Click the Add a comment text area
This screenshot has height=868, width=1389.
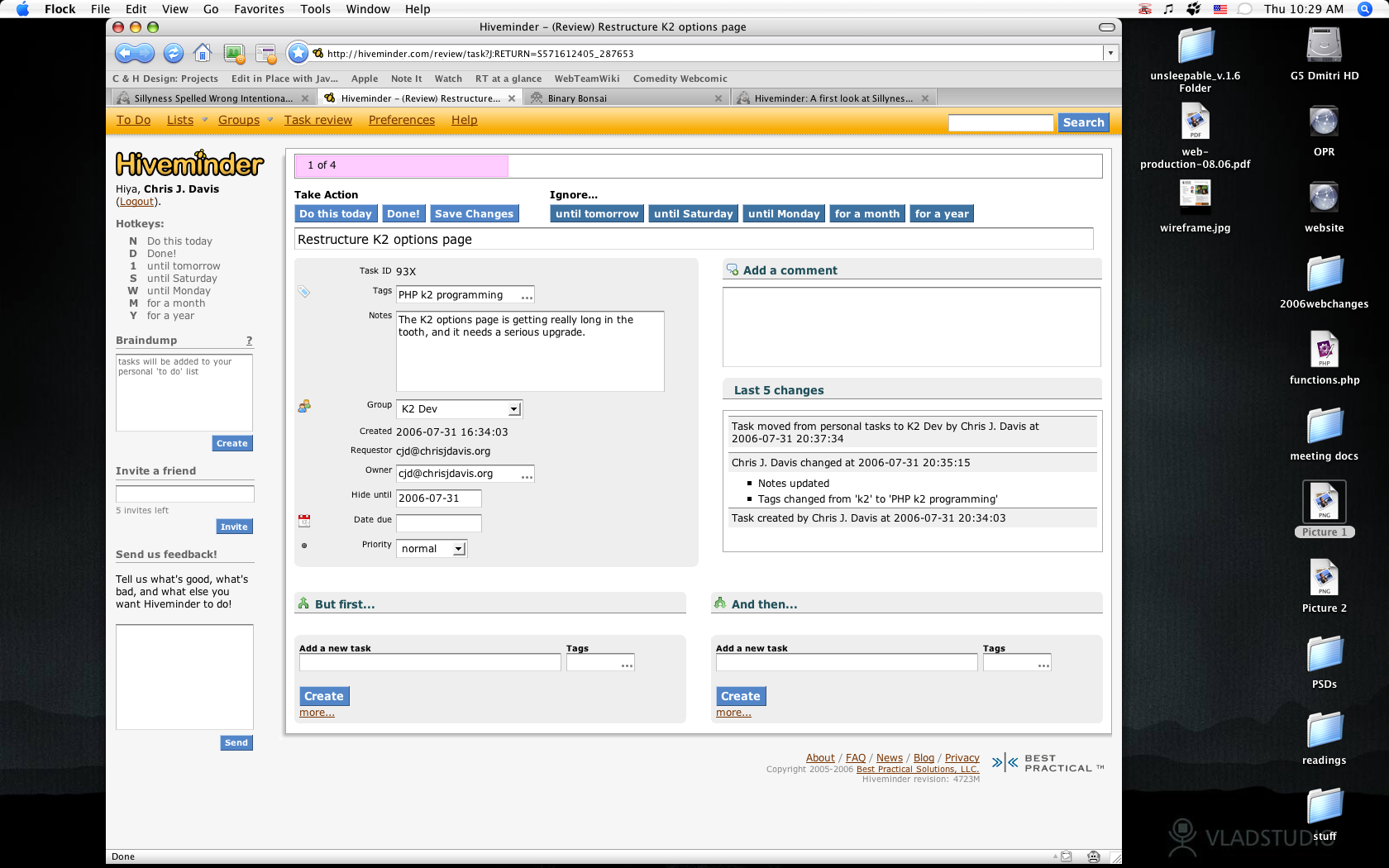tap(912, 327)
